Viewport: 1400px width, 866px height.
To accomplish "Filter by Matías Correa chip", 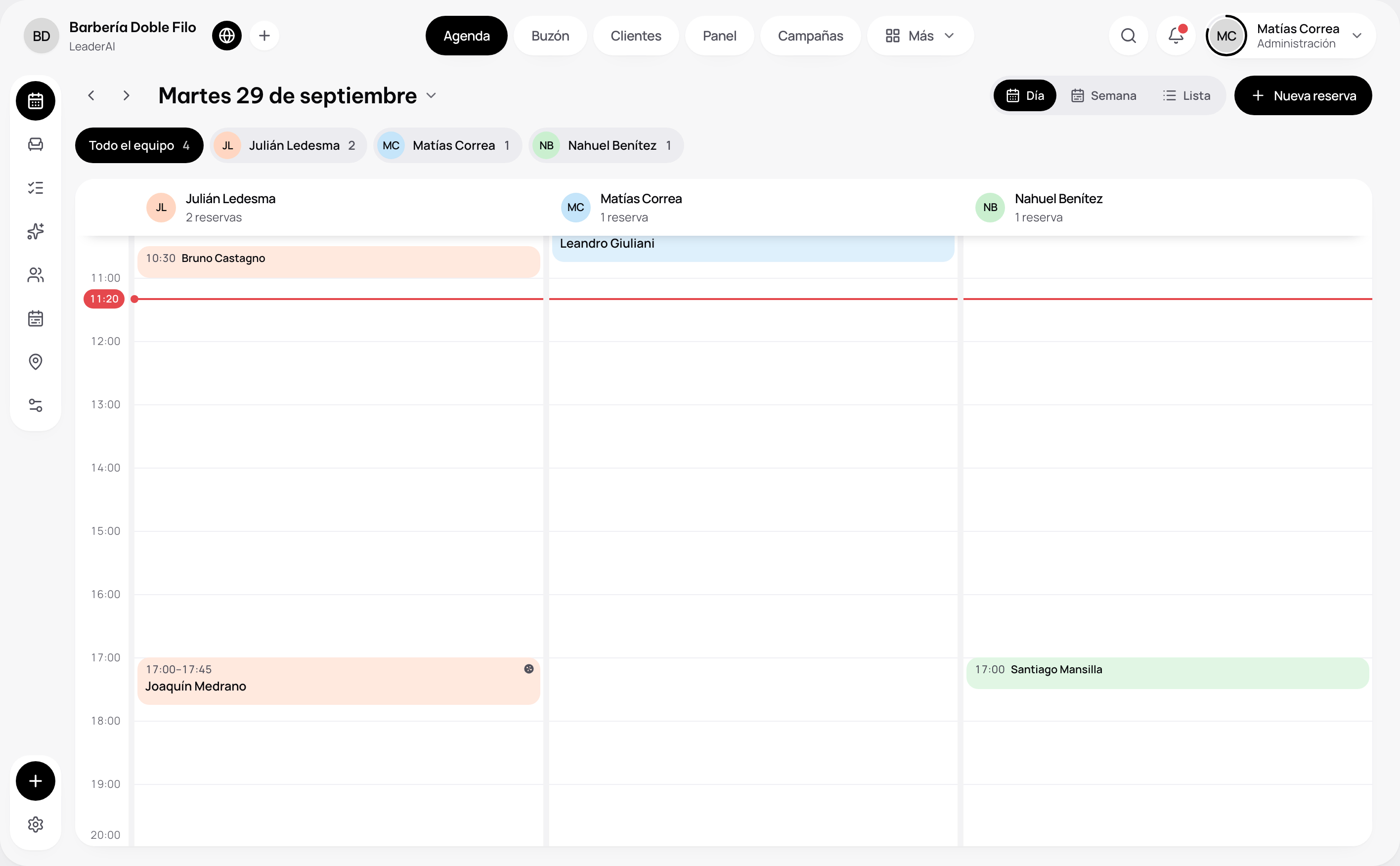I will coord(448,145).
